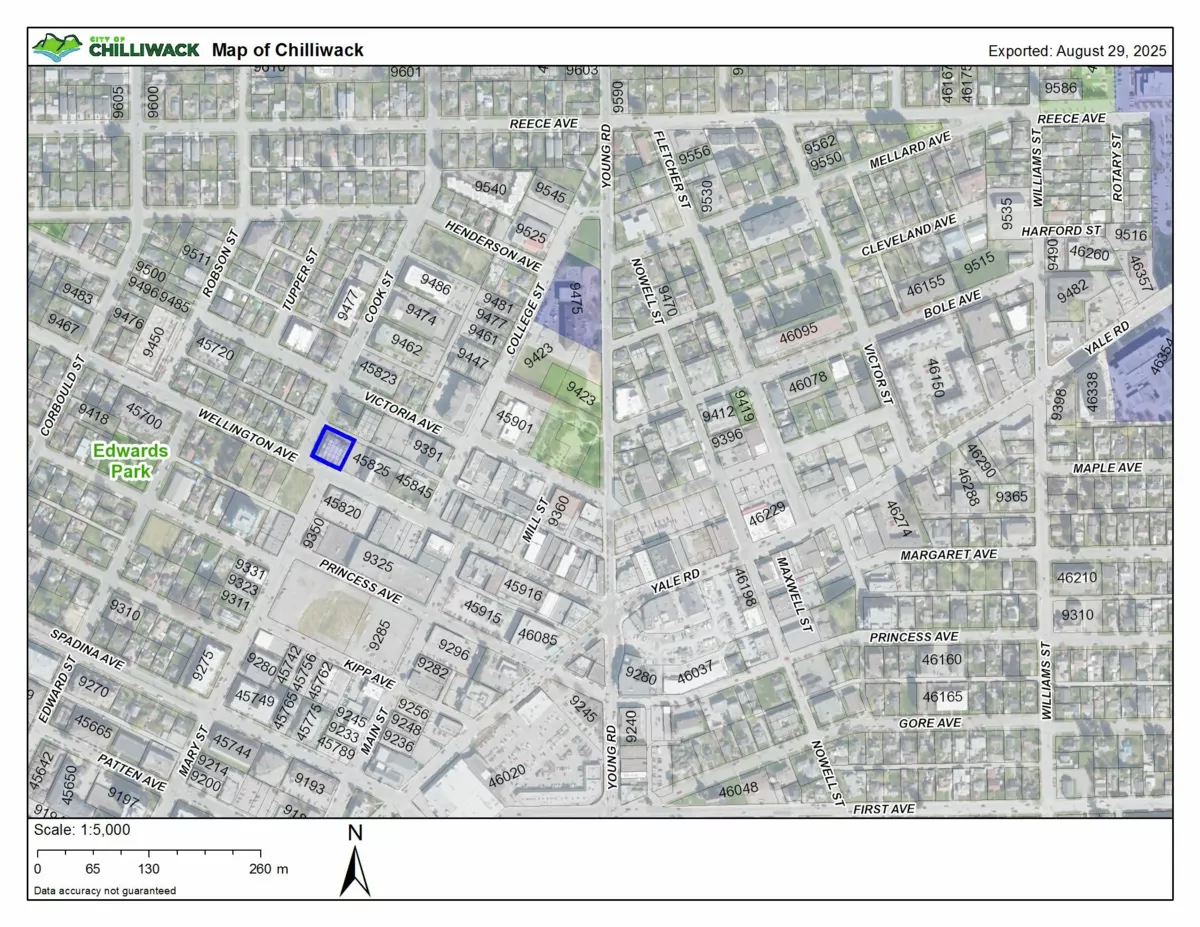Click the Map of Chilliwack title
This screenshot has height=927, width=1200.
[x=288, y=50]
